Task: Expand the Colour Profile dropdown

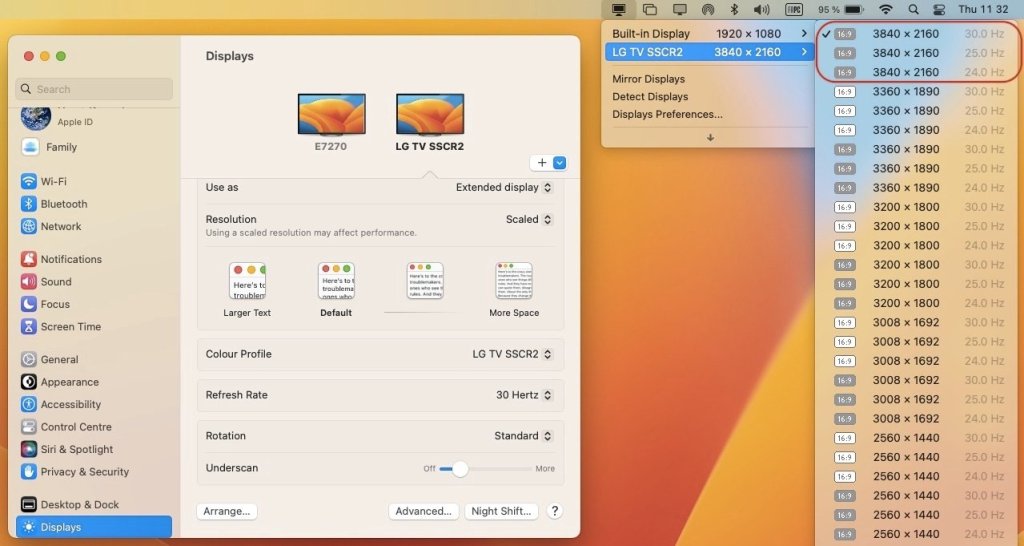Action: click(x=512, y=354)
